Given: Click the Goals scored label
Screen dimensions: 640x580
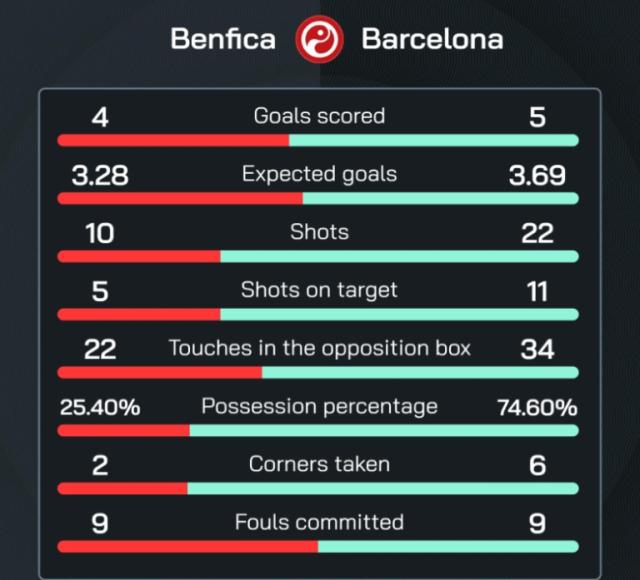Looking at the screenshot, I should point(319,116).
